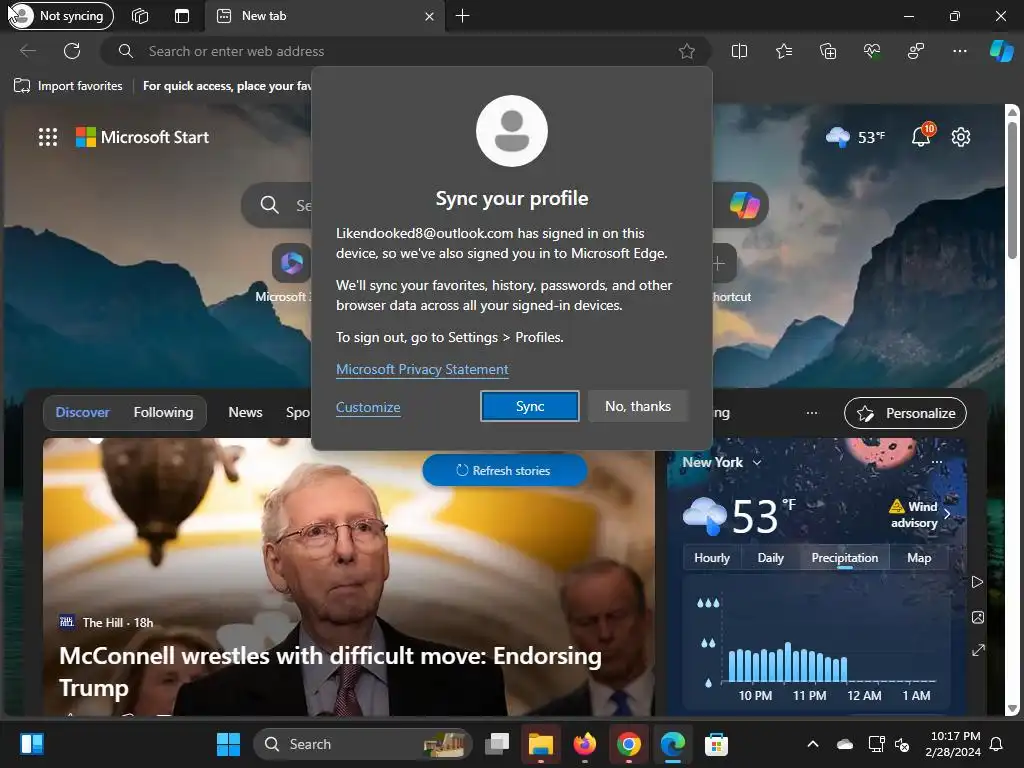
Task: Open Microsoft Store from taskbar
Action: coord(716,744)
